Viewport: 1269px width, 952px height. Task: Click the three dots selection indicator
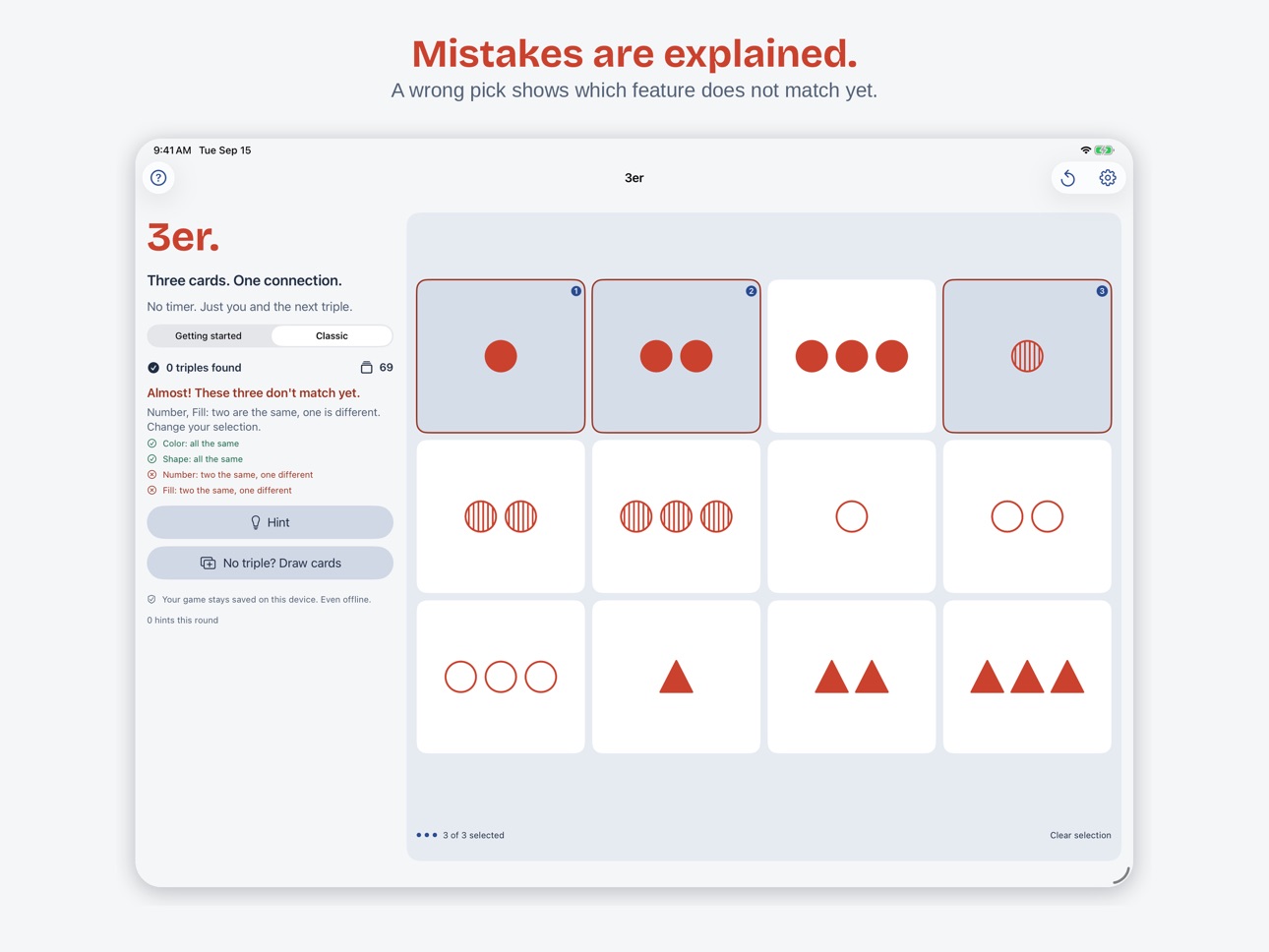pyautogui.click(x=426, y=835)
